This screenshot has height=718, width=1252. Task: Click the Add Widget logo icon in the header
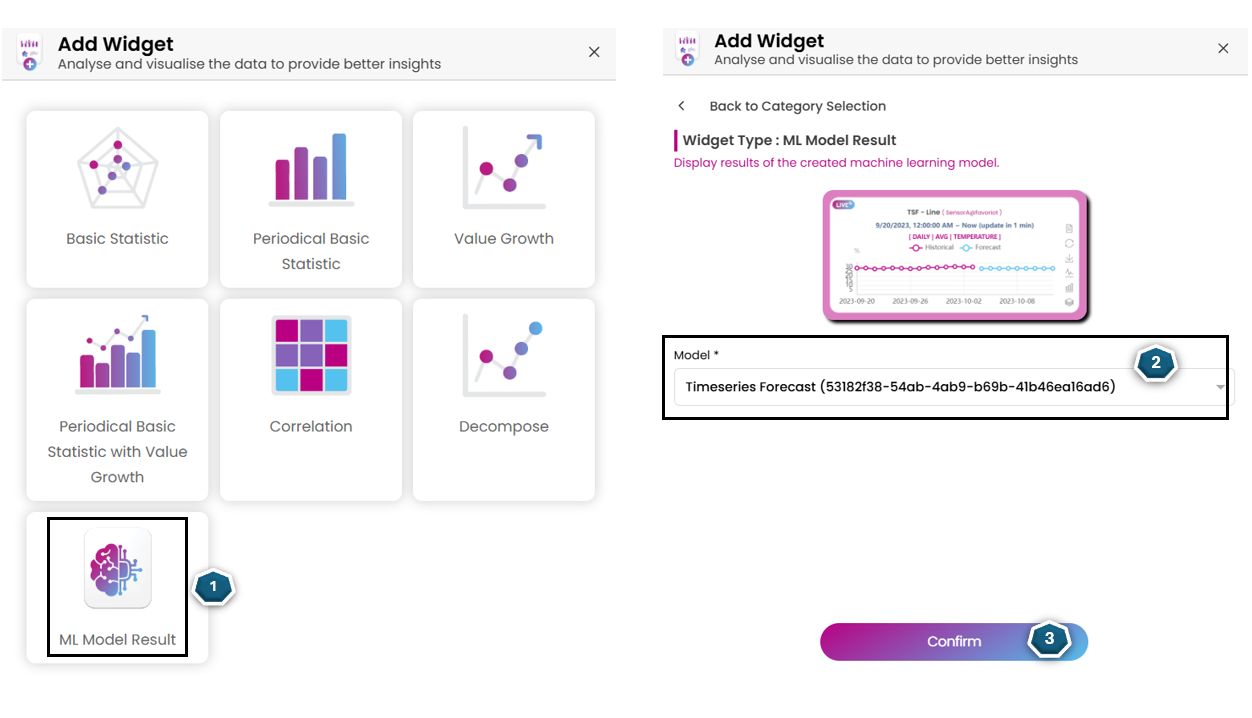coord(687,48)
